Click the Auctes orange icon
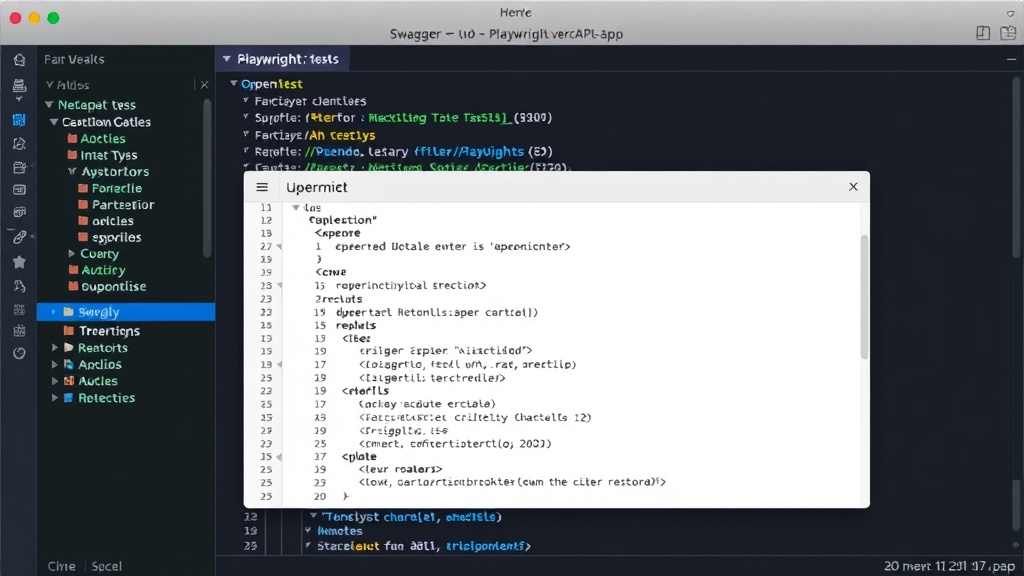1024x576 pixels. (69, 381)
